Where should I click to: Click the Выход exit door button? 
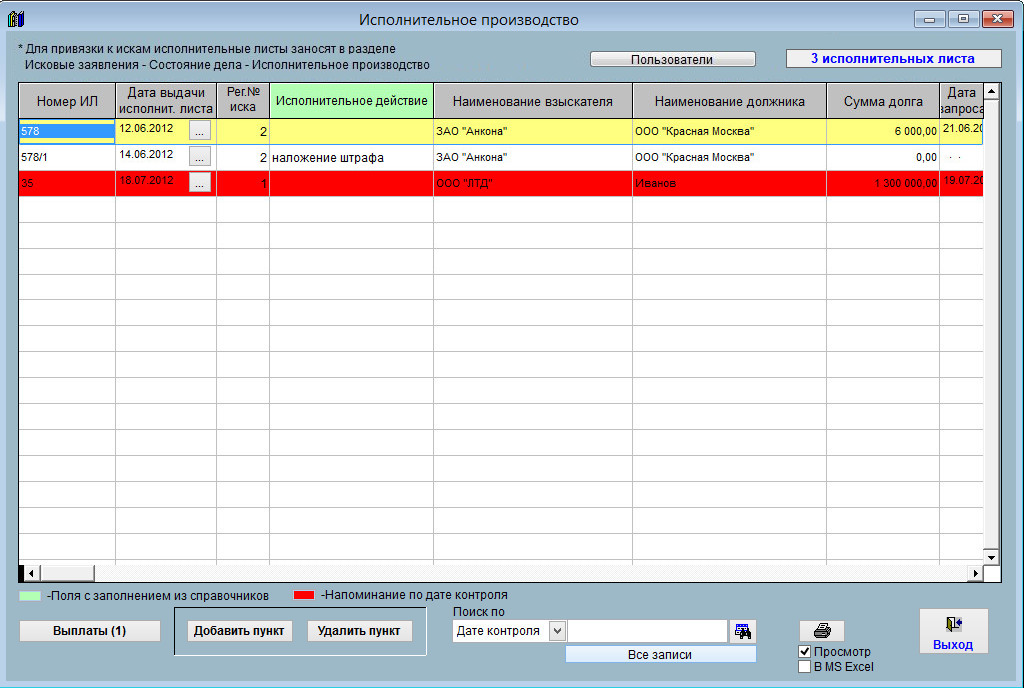point(953,632)
